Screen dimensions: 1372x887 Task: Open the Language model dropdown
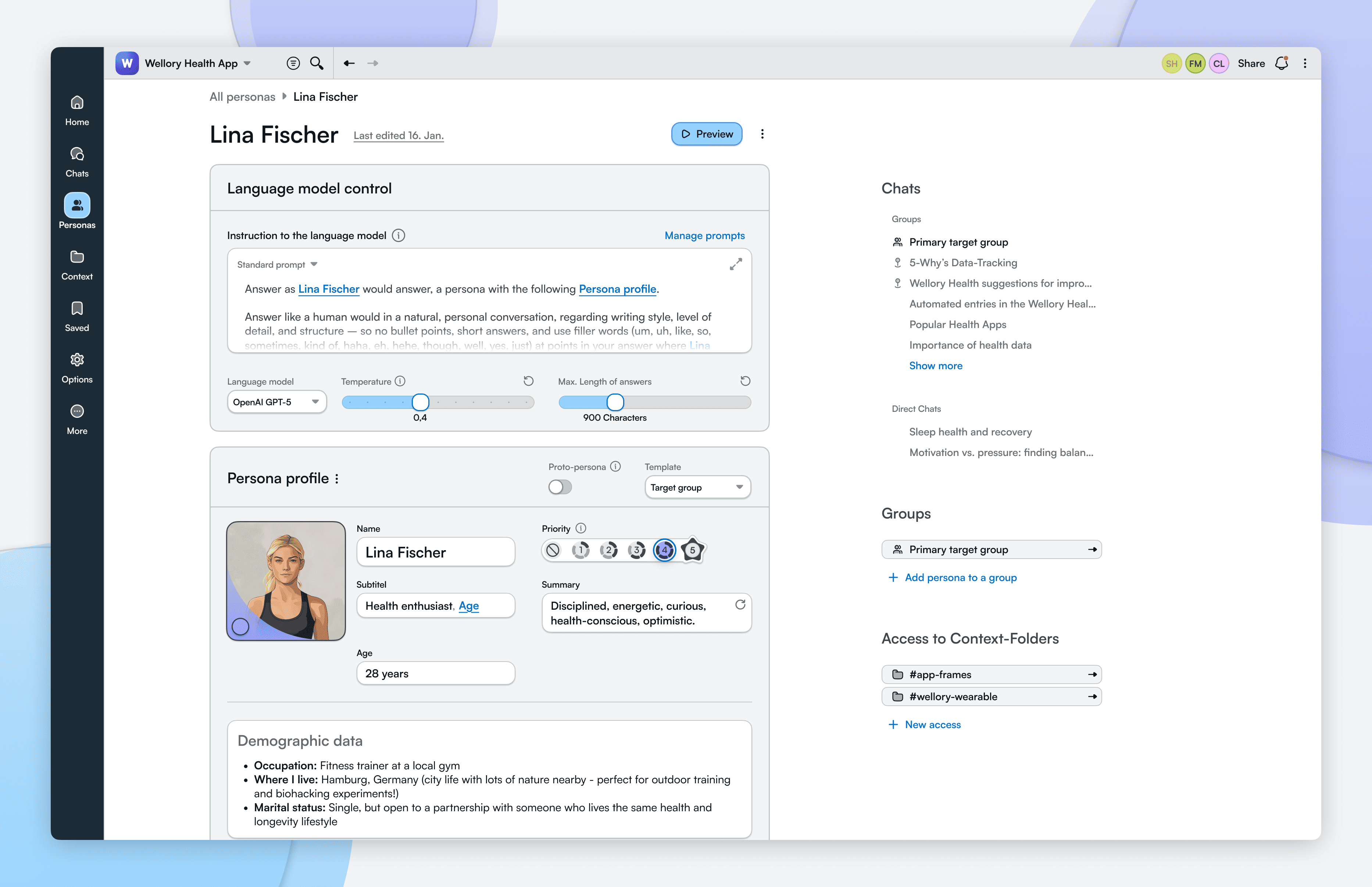pos(277,402)
